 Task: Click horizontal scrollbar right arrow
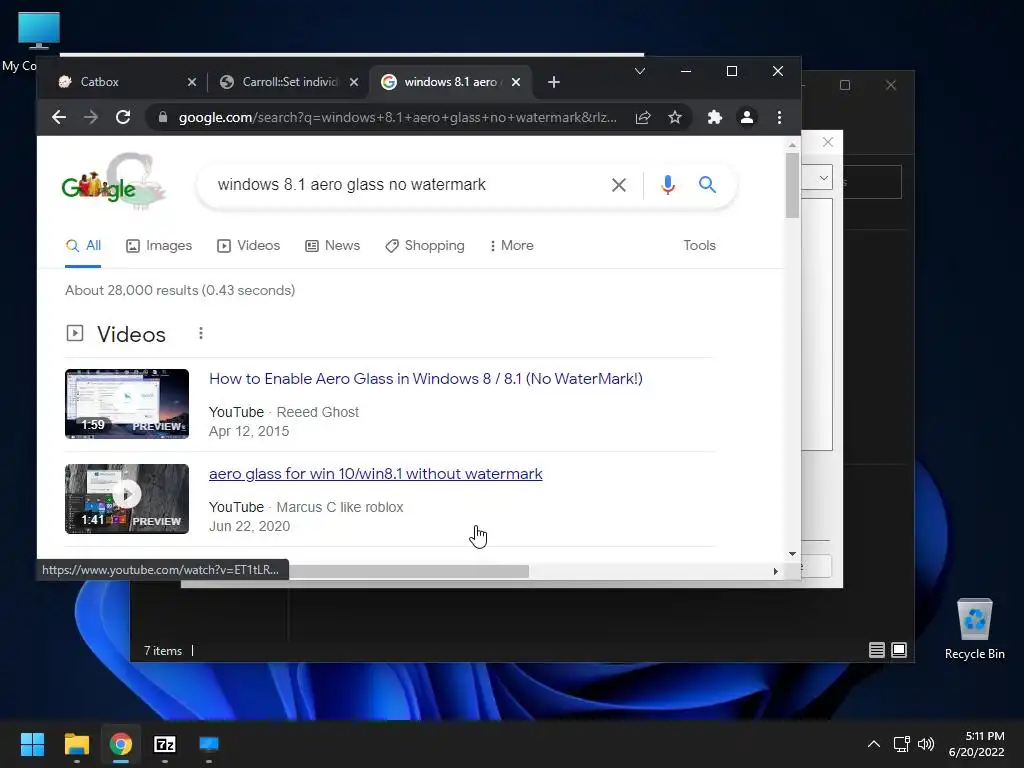coord(775,571)
